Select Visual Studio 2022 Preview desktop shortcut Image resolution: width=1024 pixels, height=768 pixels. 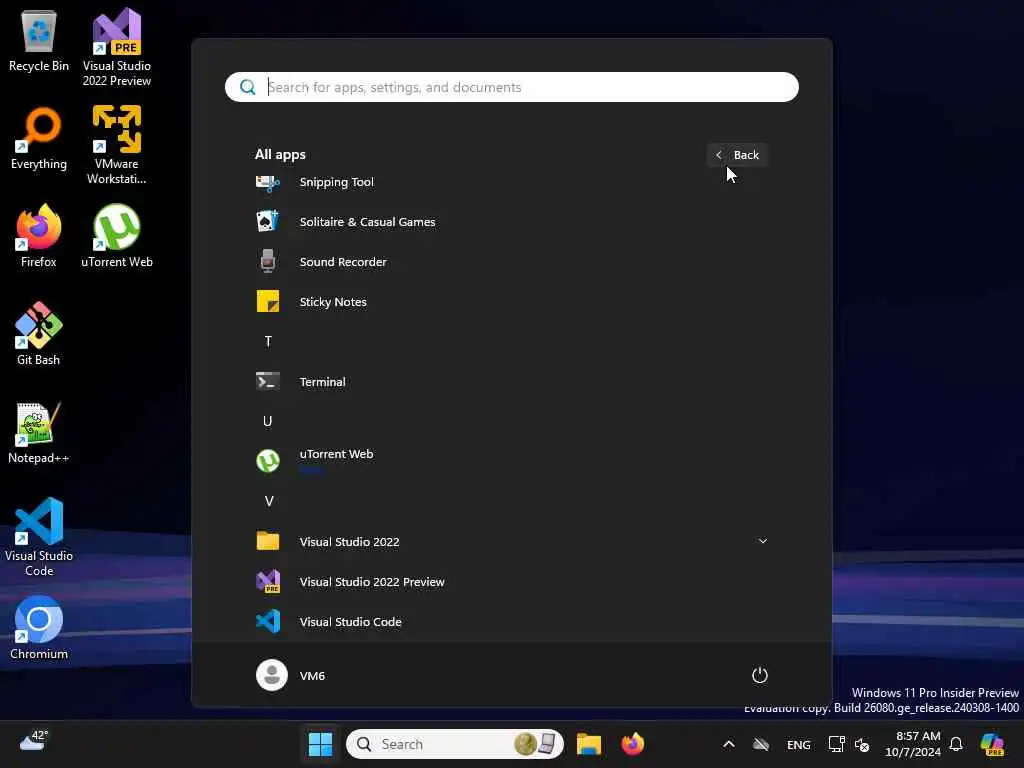tap(117, 48)
